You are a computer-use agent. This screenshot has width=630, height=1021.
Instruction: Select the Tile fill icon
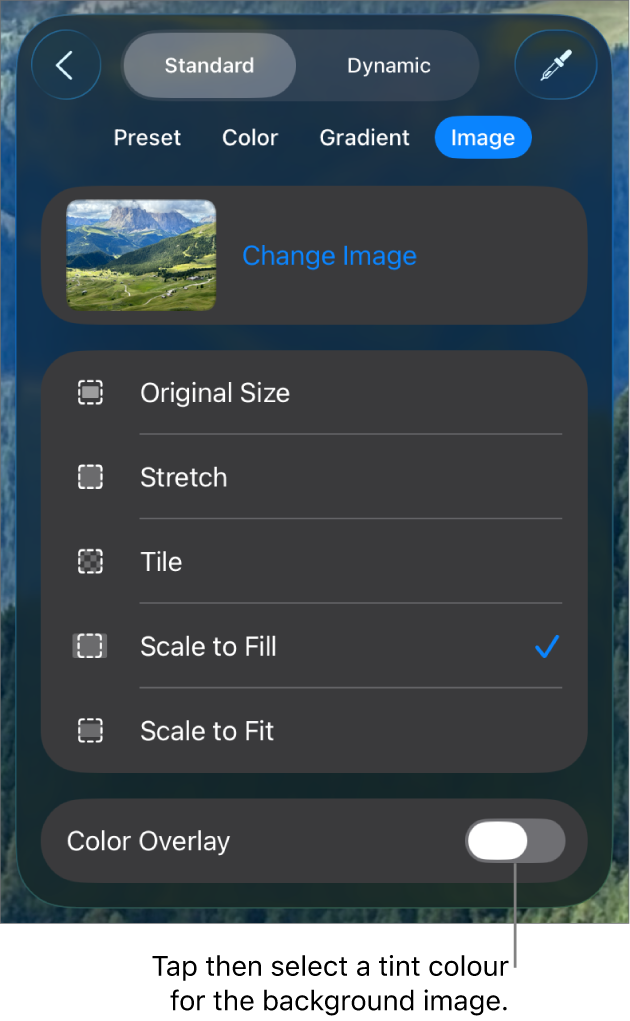click(x=90, y=561)
